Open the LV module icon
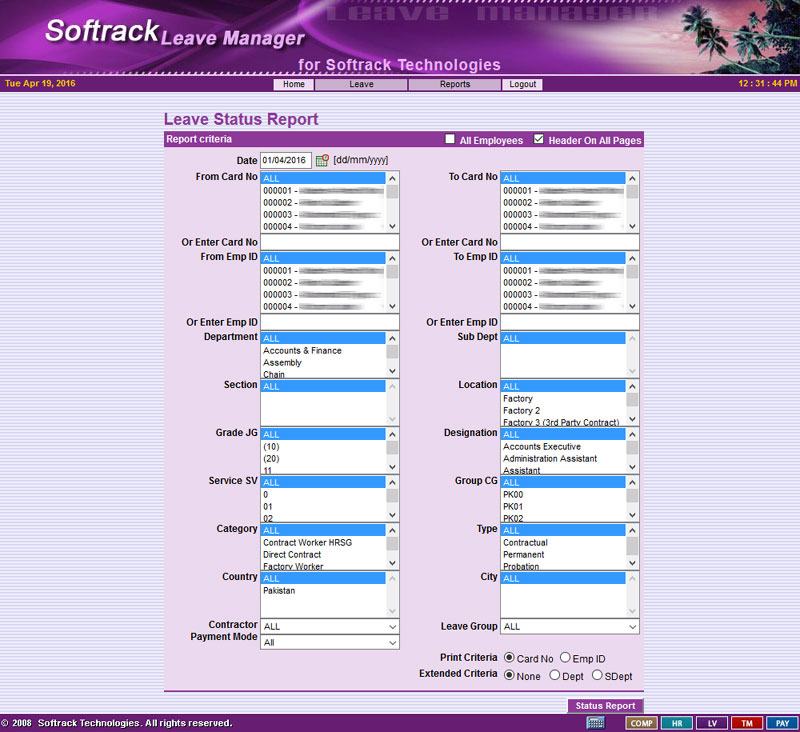Image resolution: width=800 pixels, height=732 pixels. (x=711, y=723)
